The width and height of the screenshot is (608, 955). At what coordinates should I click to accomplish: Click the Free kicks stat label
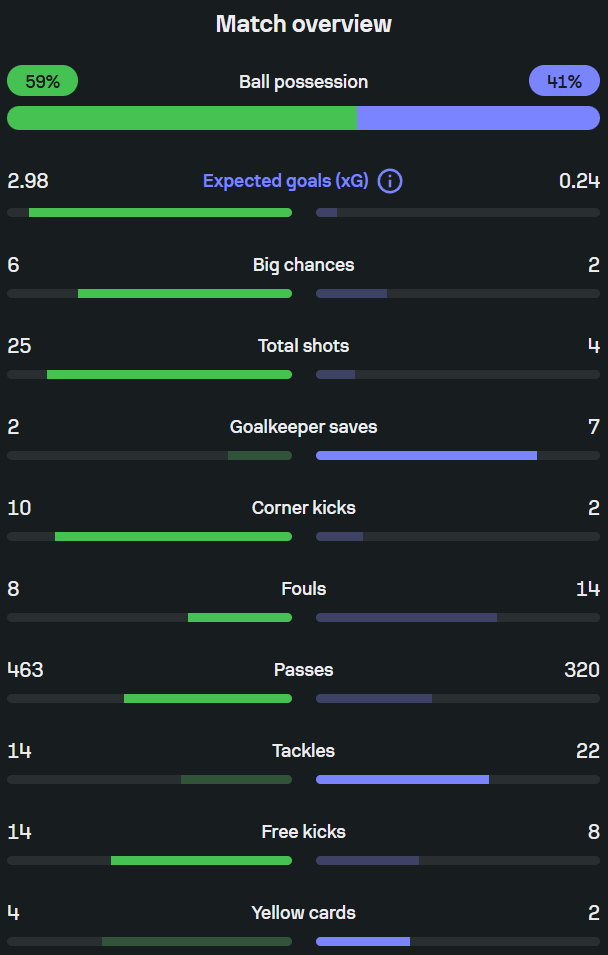coord(303,832)
